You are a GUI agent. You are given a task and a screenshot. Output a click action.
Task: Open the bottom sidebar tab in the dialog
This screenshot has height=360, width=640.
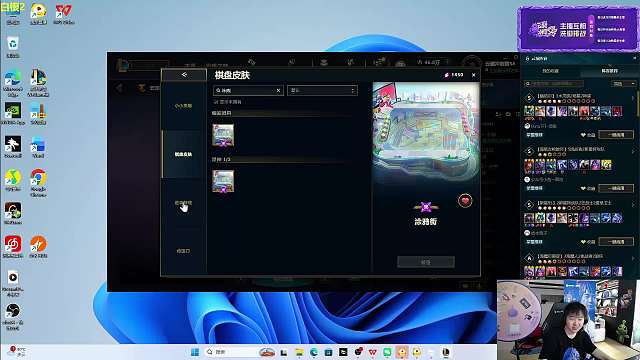(183, 251)
